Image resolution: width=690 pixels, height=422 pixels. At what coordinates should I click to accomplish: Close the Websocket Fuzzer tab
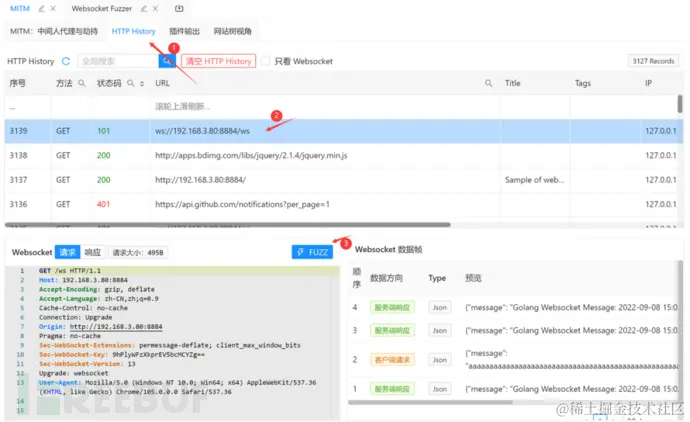(155, 8)
